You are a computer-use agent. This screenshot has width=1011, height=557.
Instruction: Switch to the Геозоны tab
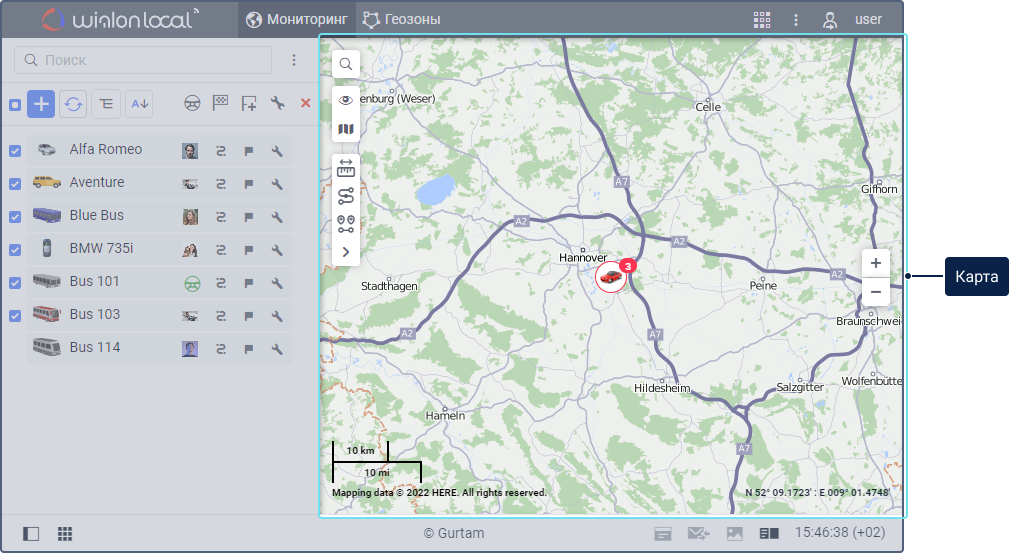tap(401, 19)
